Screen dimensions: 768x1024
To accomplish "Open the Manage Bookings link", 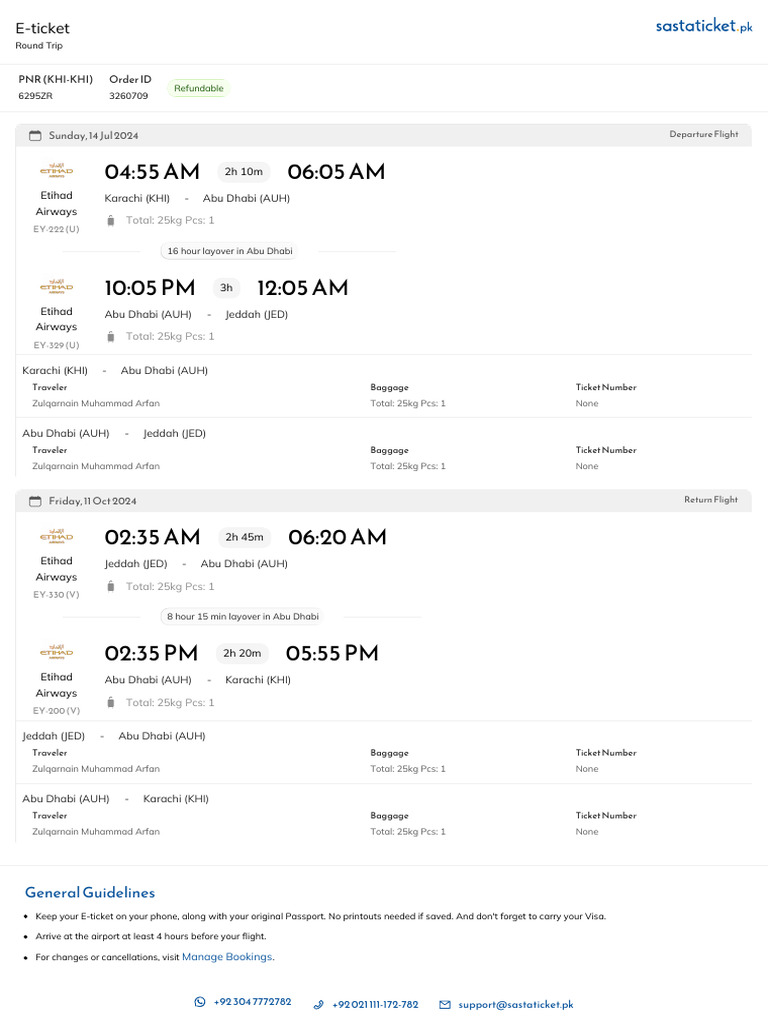I will pyautogui.click(x=227, y=957).
